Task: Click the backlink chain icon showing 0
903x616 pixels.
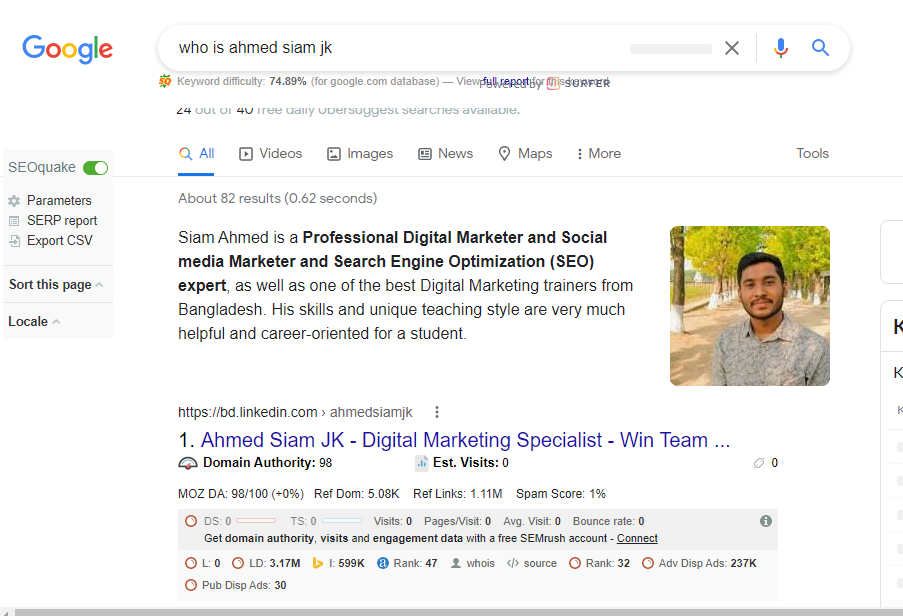Action: coord(759,463)
